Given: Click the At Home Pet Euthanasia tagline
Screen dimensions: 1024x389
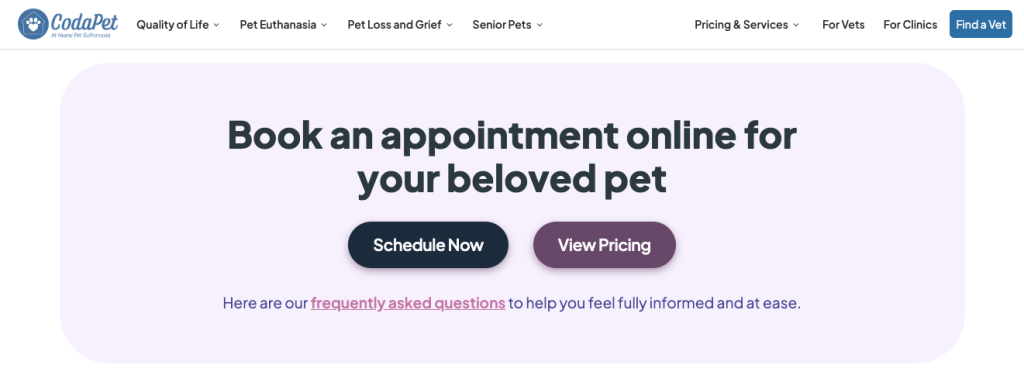Looking at the screenshot, I should (x=80, y=35).
